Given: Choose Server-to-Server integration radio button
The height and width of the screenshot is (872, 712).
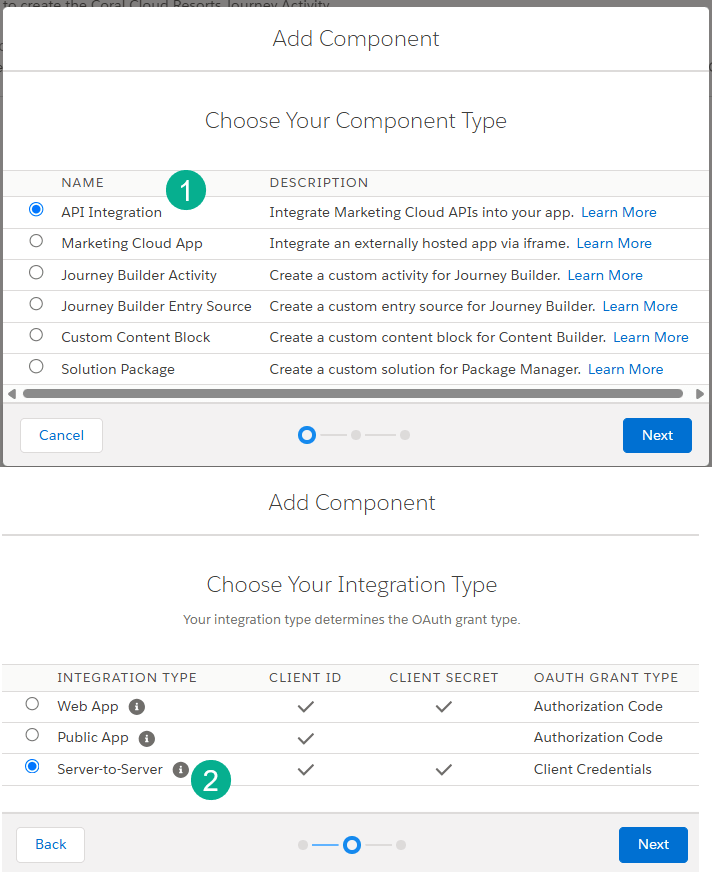Looking at the screenshot, I should point(32,766).
